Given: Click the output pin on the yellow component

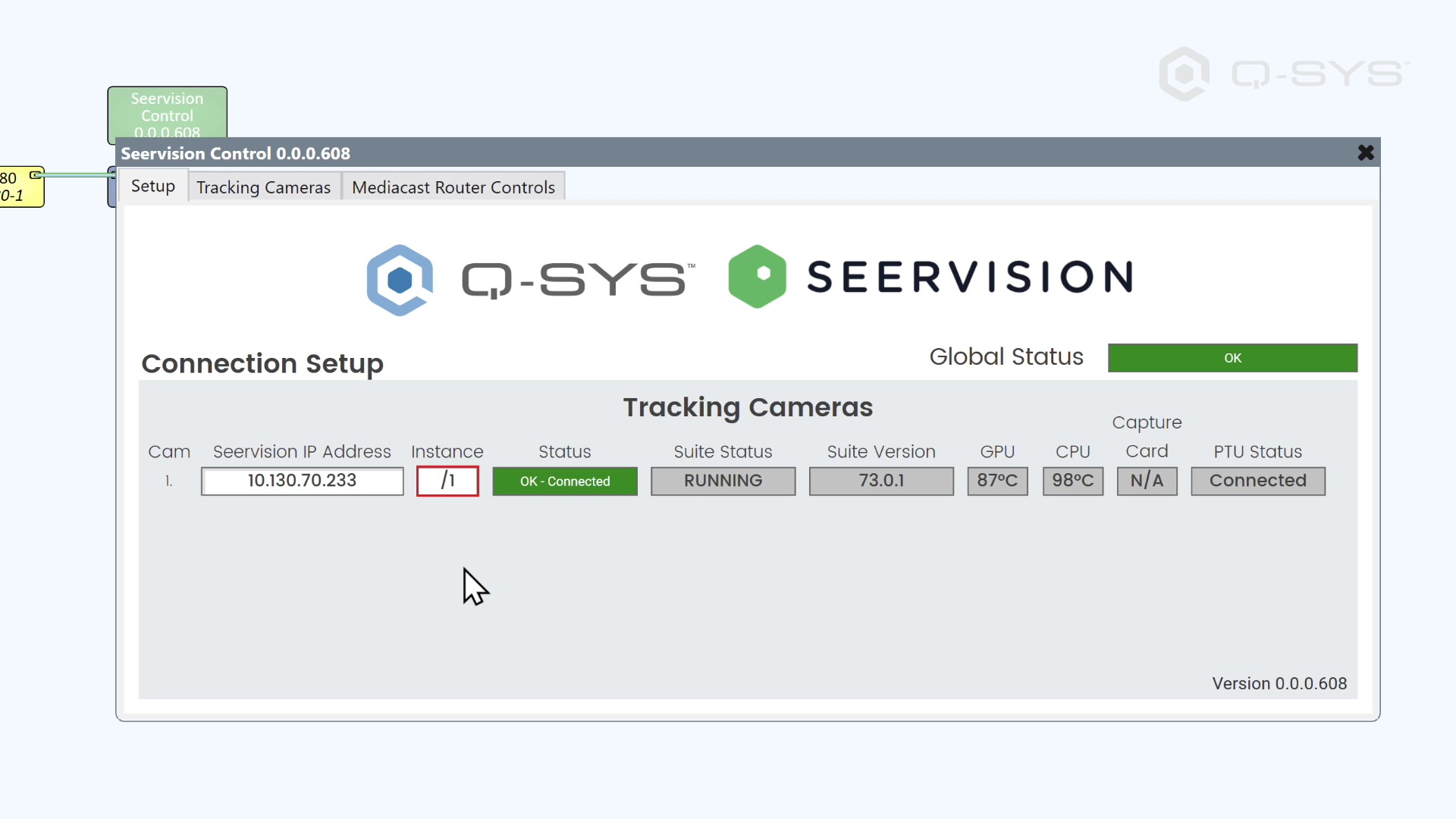Looking at the screenshot, I should pos(35,174).
